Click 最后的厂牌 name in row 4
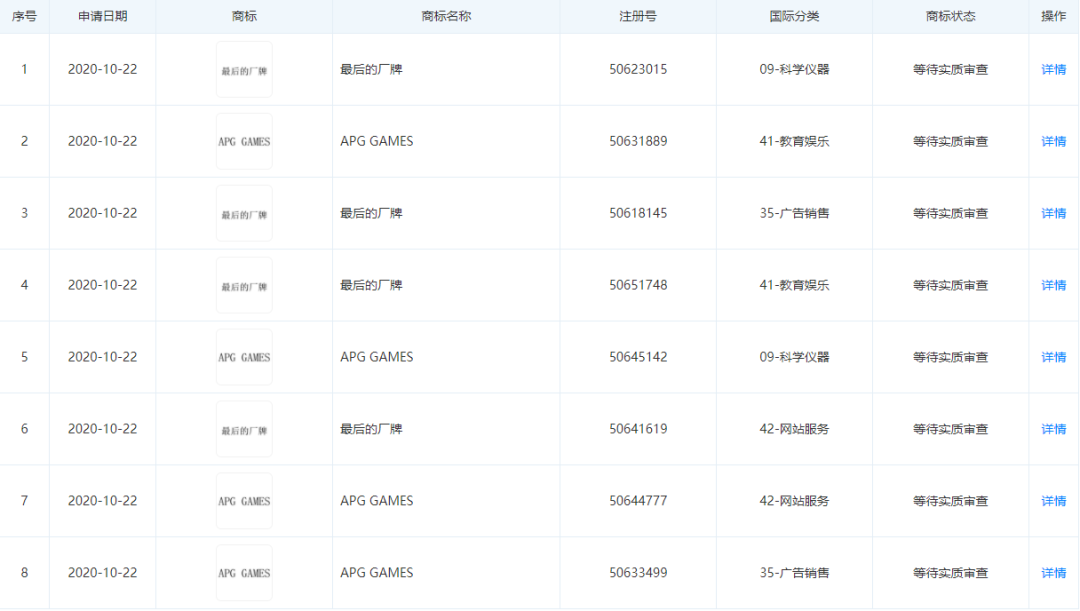 (371, 285)
